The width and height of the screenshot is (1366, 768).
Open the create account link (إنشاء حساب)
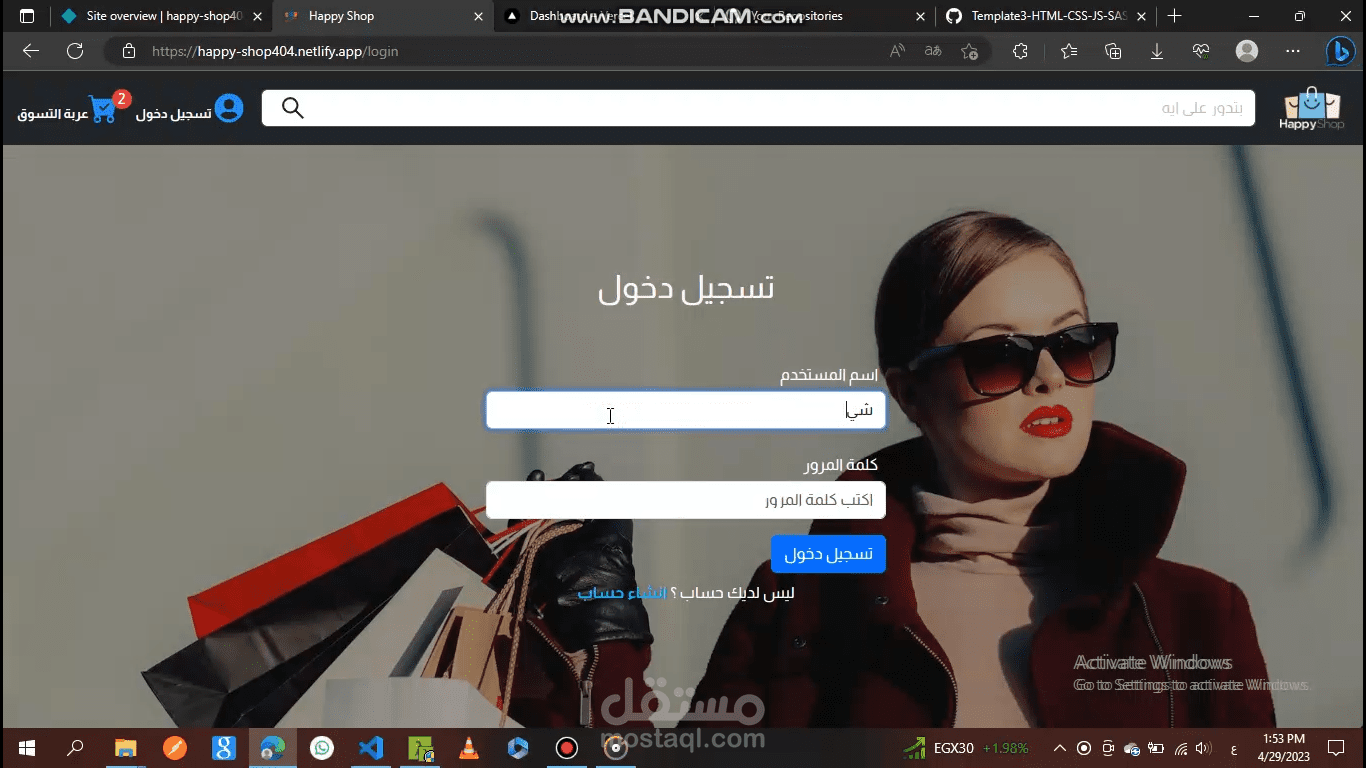[x=622, y=593]
